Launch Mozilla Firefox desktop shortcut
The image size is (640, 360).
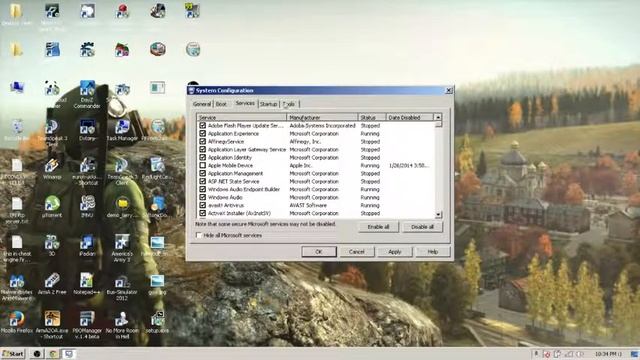point(17,322)
